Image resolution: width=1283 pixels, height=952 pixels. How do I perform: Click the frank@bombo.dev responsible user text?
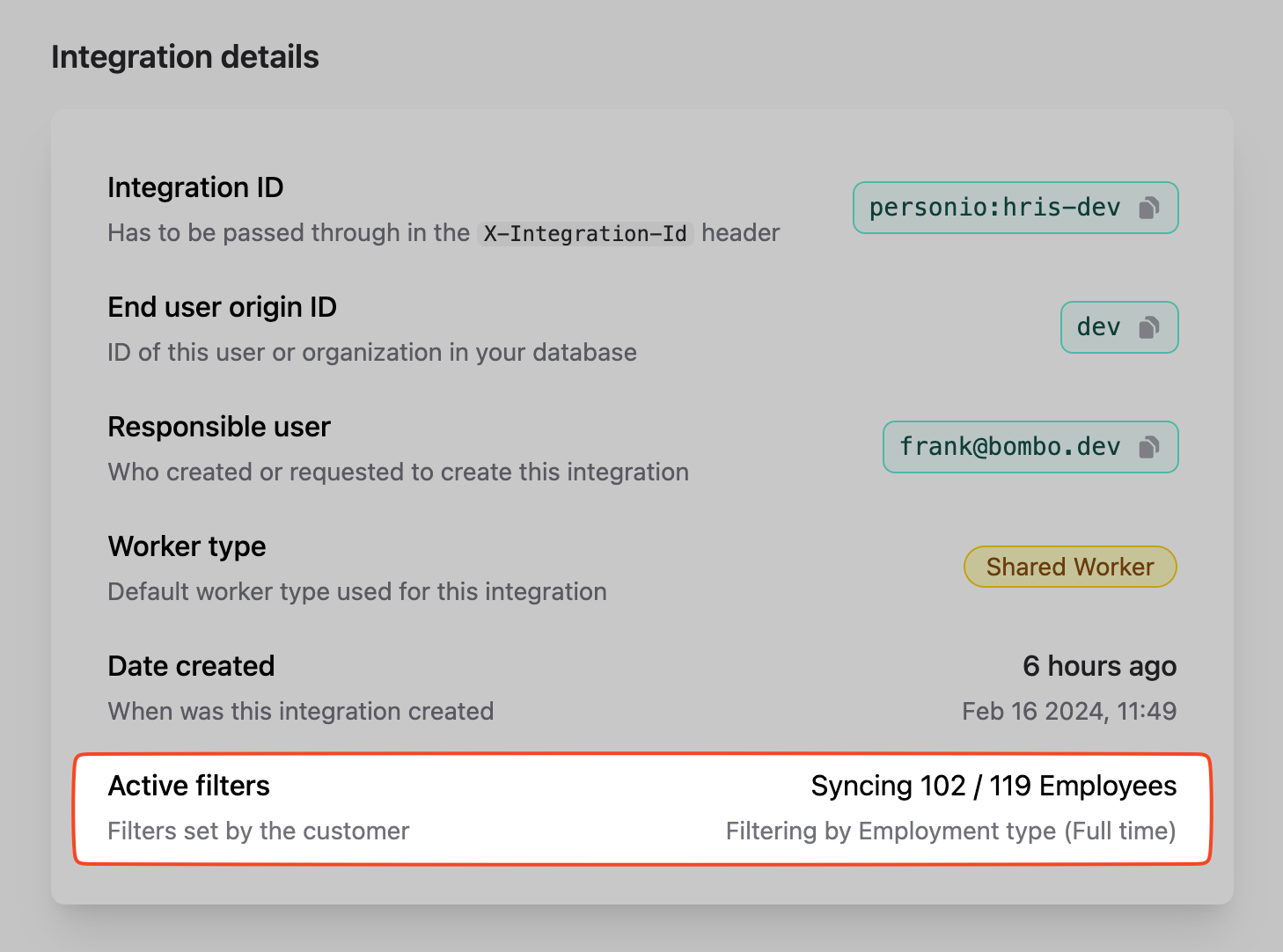tap(1009, 447)
